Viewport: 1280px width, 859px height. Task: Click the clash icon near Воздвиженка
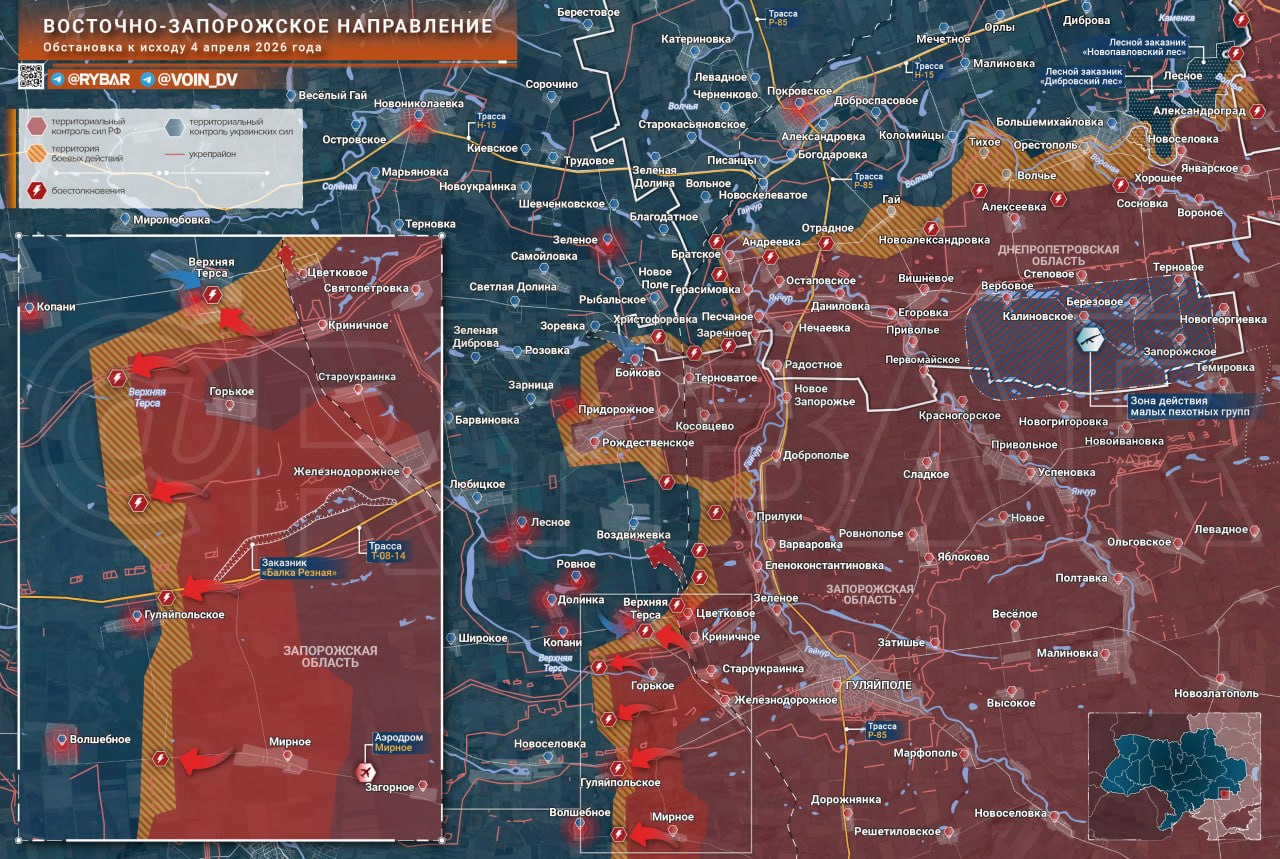699,549
